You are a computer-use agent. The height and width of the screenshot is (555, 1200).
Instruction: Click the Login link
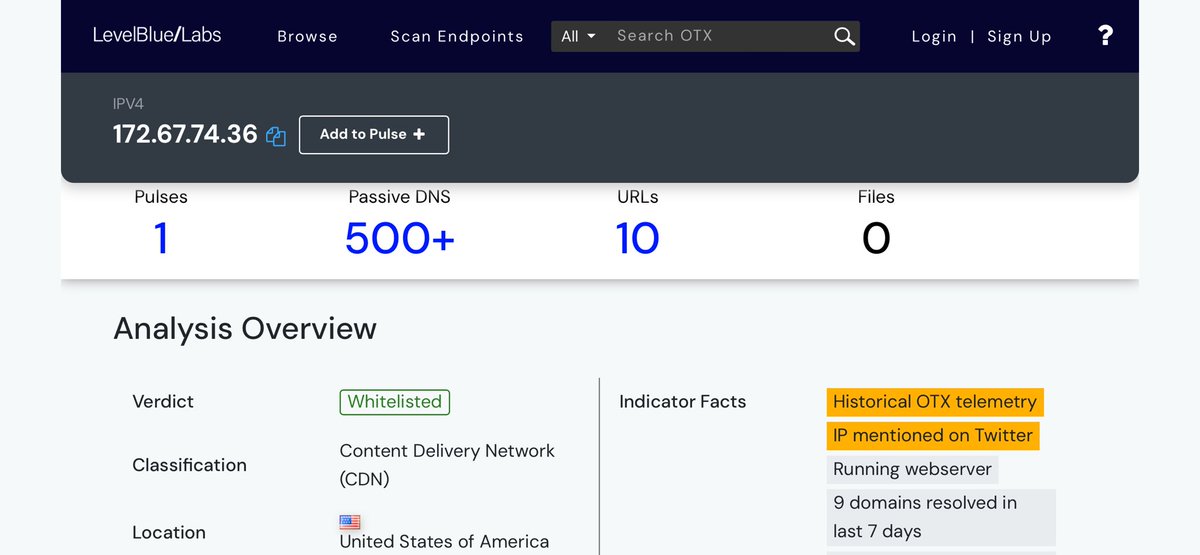click(934, 36)
